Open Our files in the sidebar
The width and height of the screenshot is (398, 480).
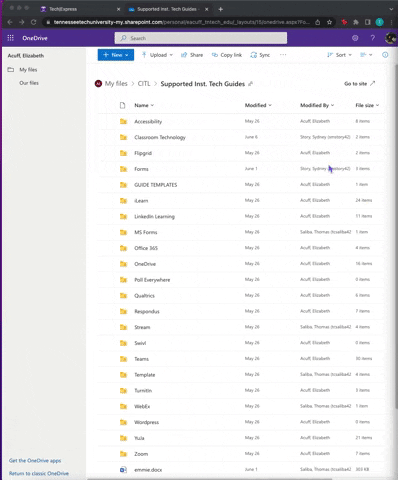point(29,83)
